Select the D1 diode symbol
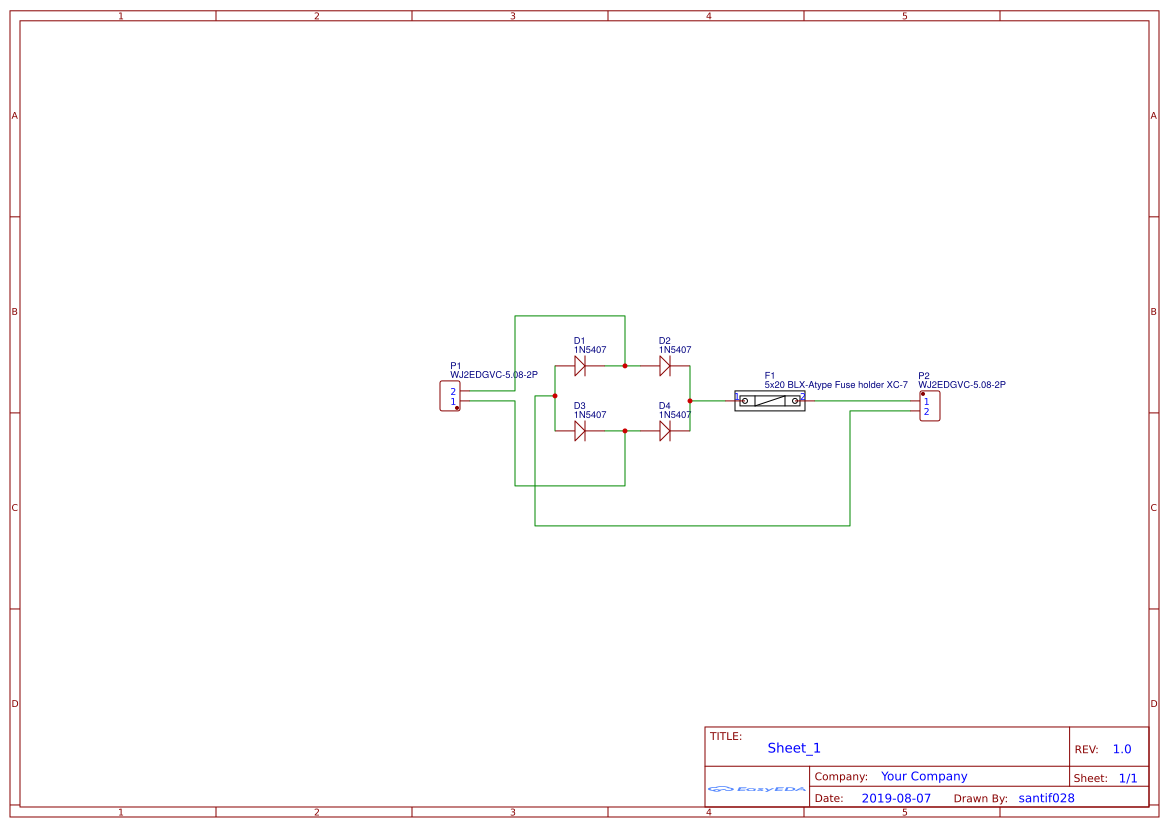Screen dimensions: 1169x827 pyautogui.click(x=580, y=366)
